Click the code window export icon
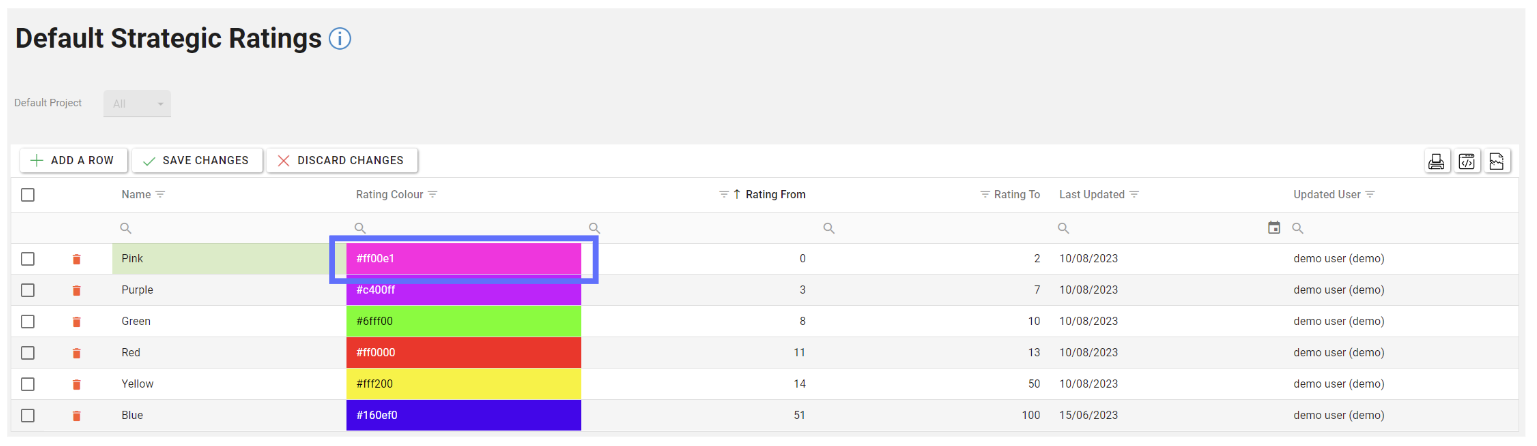This screenshot has height=446, width=1537. (1466, 161)
